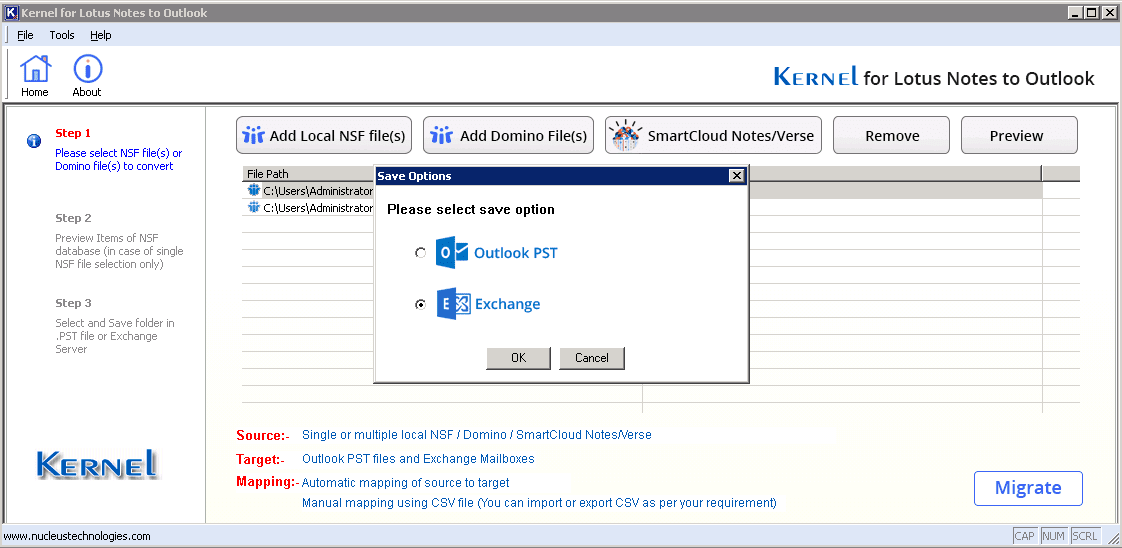The width and height of the screenshot is (1122, 548).
Task: Open the File menu
Action: (x=25, y=35)
